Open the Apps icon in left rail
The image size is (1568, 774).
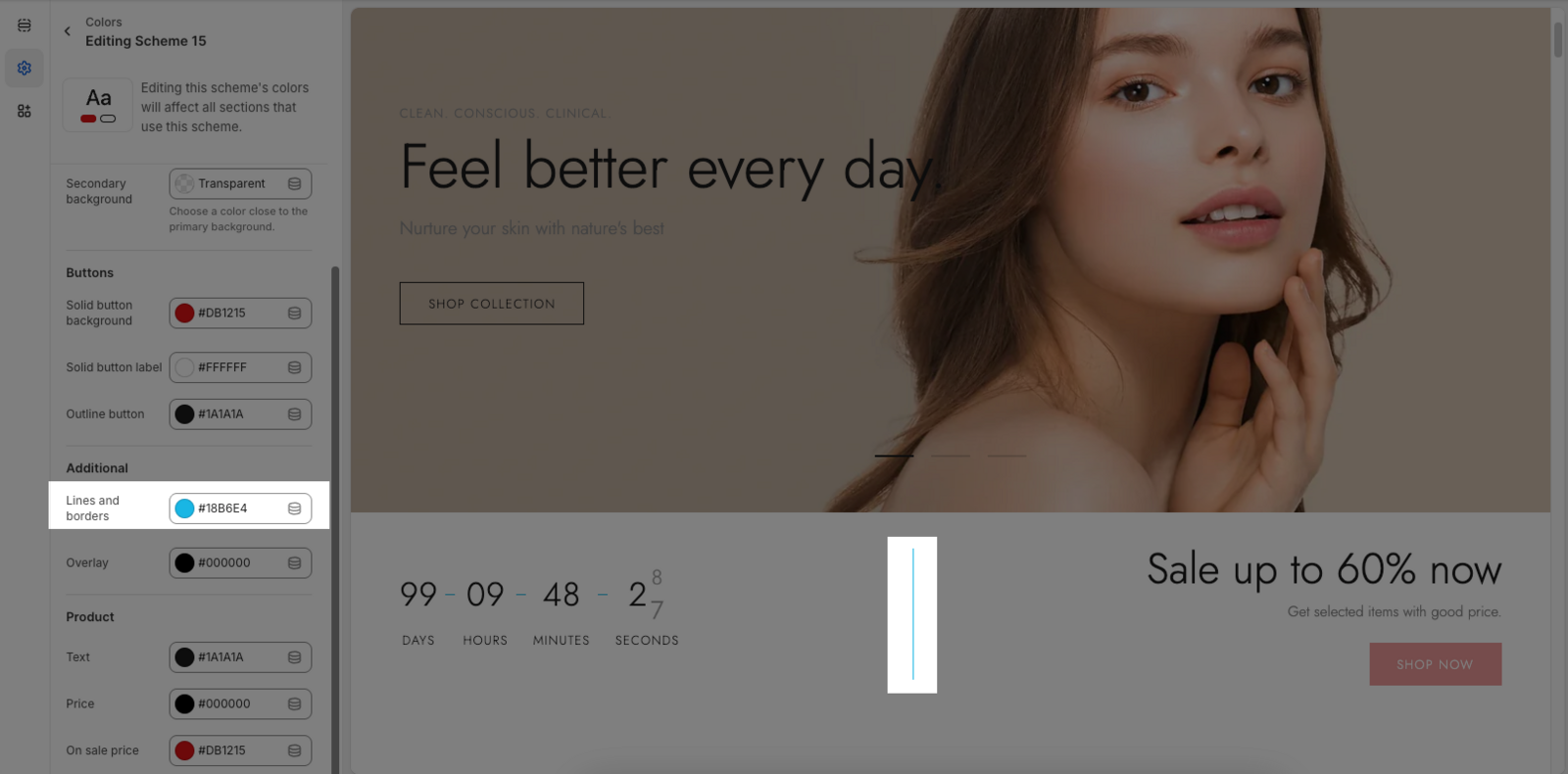coord(24,112)
